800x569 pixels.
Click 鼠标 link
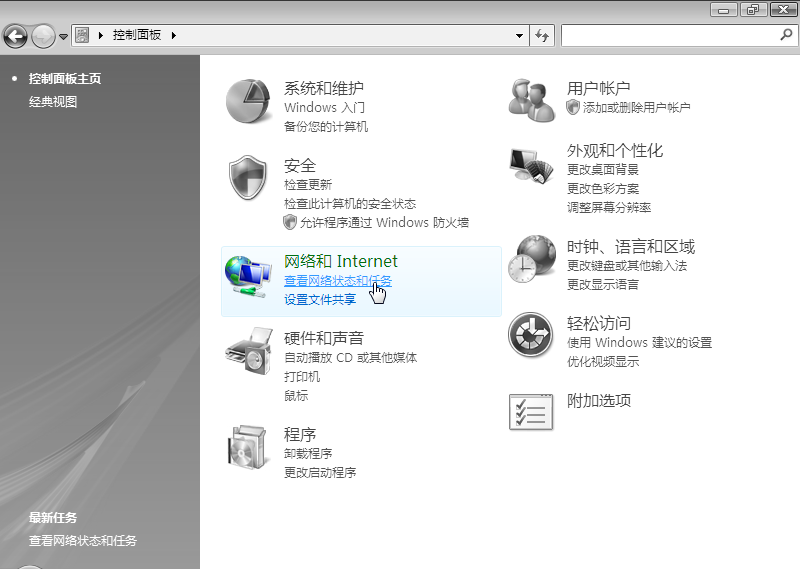[296, 395]
